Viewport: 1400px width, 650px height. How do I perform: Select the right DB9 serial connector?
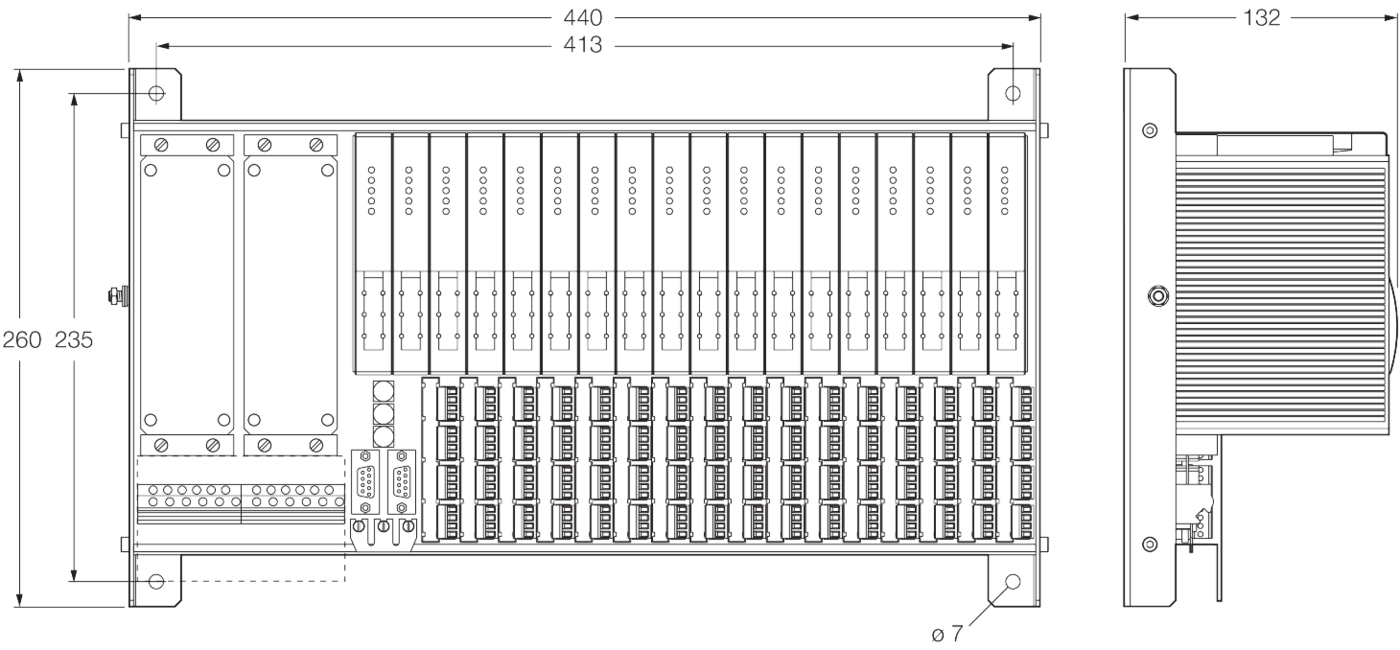[x=401, y=477]
